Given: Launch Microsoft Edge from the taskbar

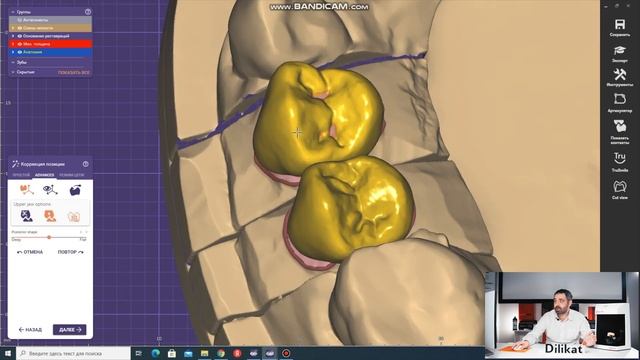Looking at the screenshot, I should (x=156, y=353).
